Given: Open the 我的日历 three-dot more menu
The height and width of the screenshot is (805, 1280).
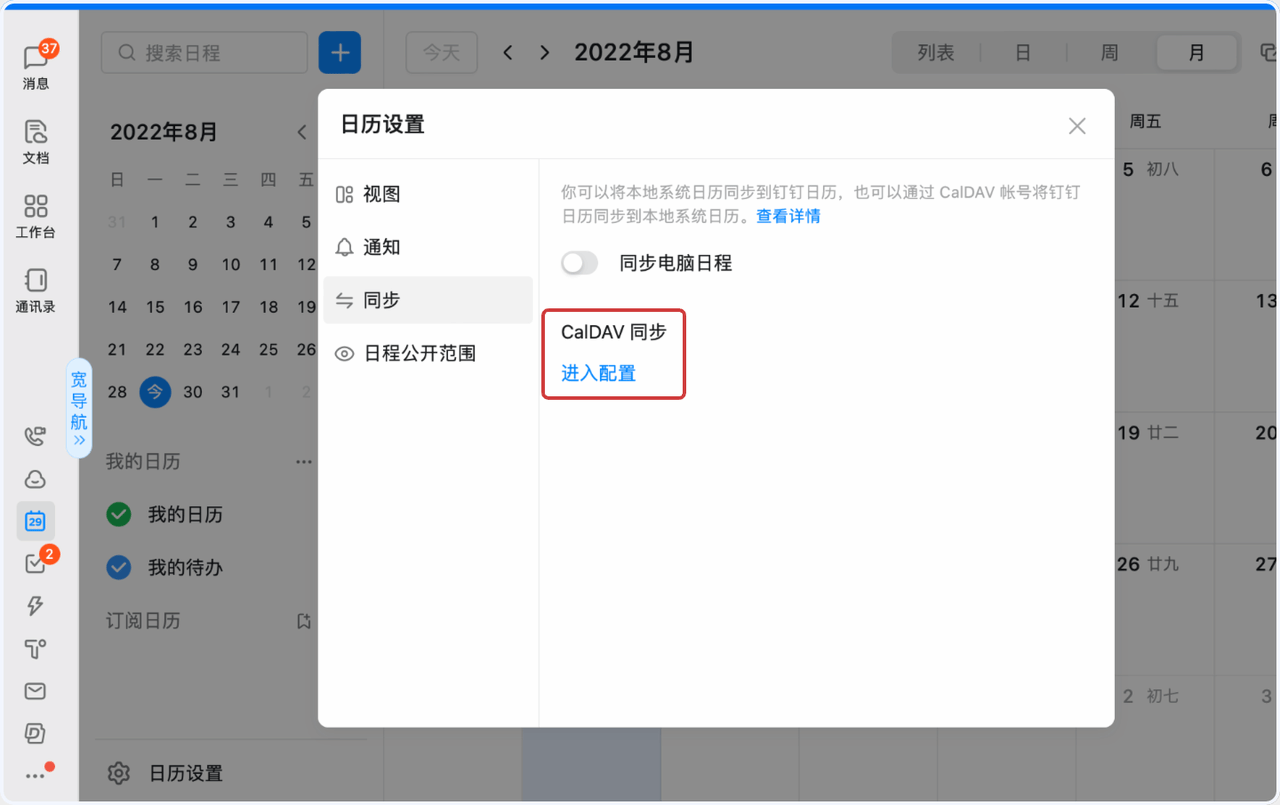Looking at the screenshot, I should tap(304, 462).
